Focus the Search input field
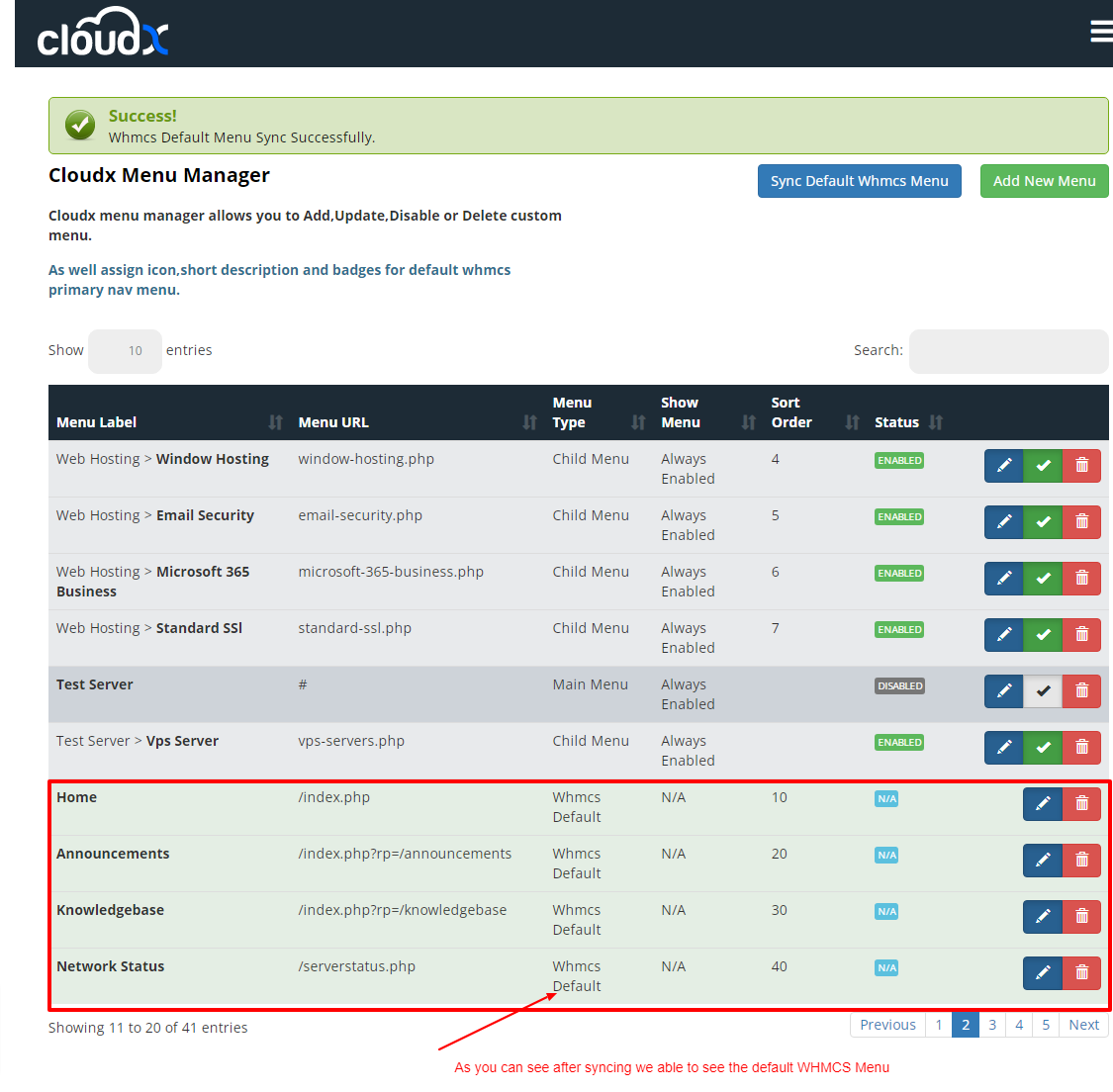This screenshot has height=1092, width=1113. 1008,351
